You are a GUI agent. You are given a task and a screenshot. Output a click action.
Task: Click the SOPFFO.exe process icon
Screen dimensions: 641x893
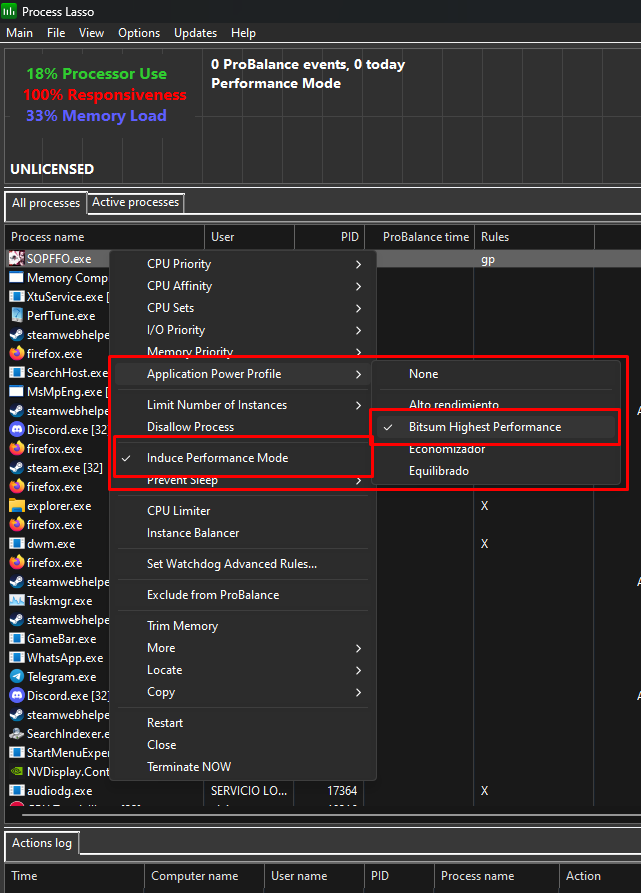click(x=17, y=259)
